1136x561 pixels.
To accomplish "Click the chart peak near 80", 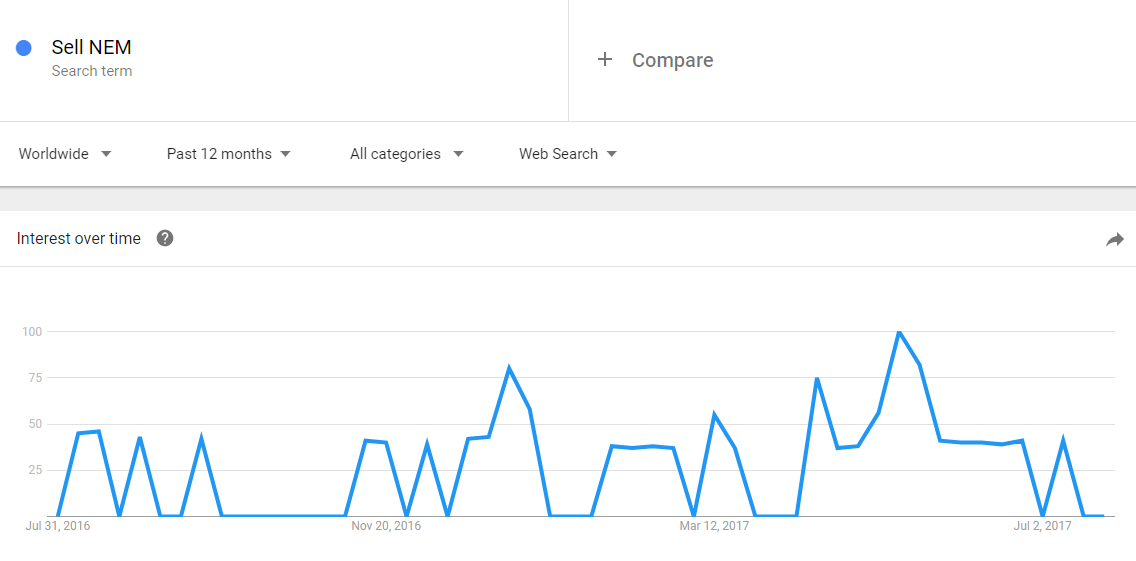I will [x=509, y=368].
